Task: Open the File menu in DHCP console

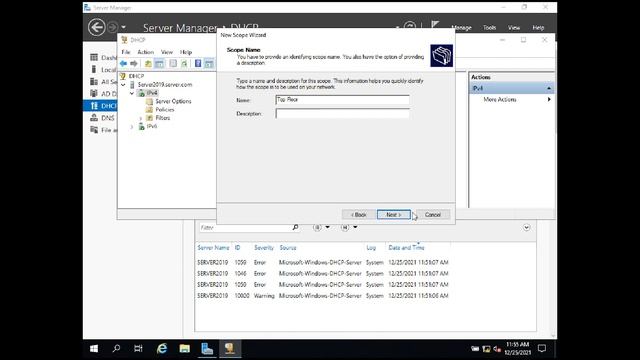Action: [x=126, y=52]
